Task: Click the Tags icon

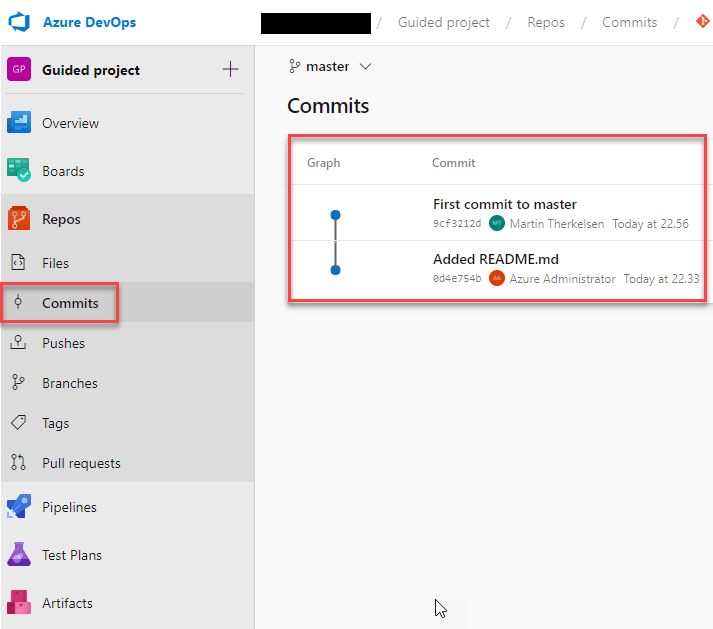Action: pos(18,423)
